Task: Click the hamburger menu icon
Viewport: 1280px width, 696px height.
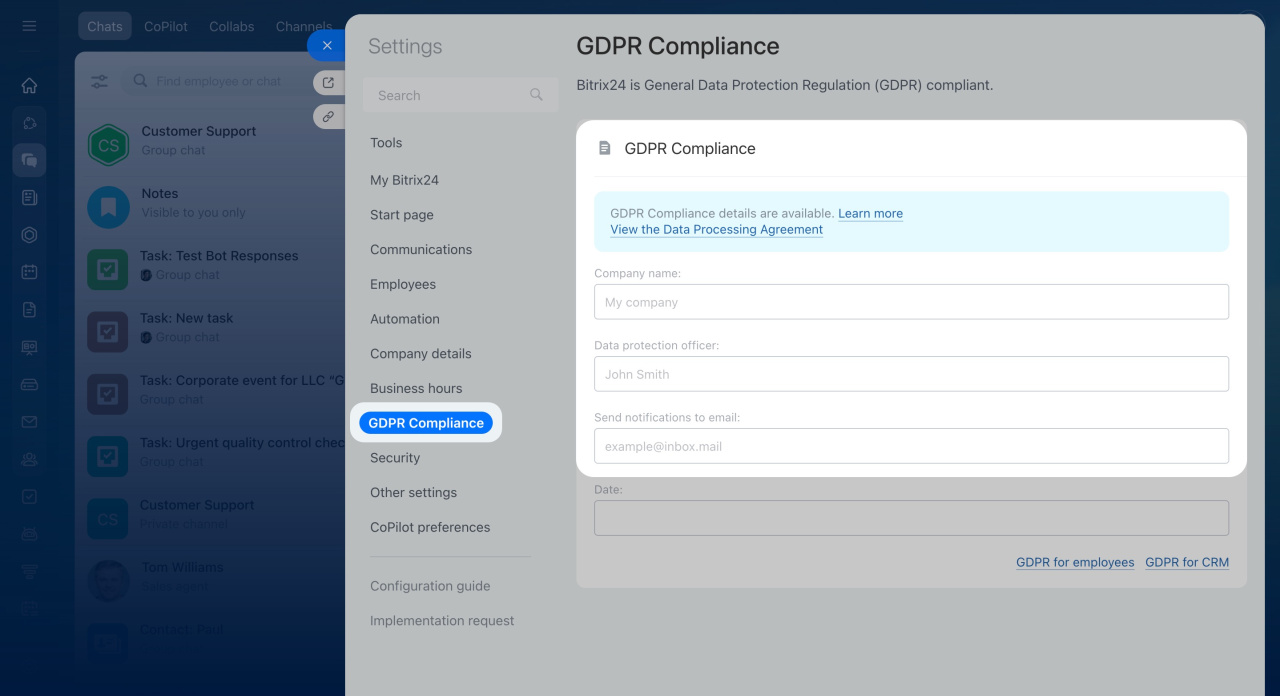Action: 29,26
